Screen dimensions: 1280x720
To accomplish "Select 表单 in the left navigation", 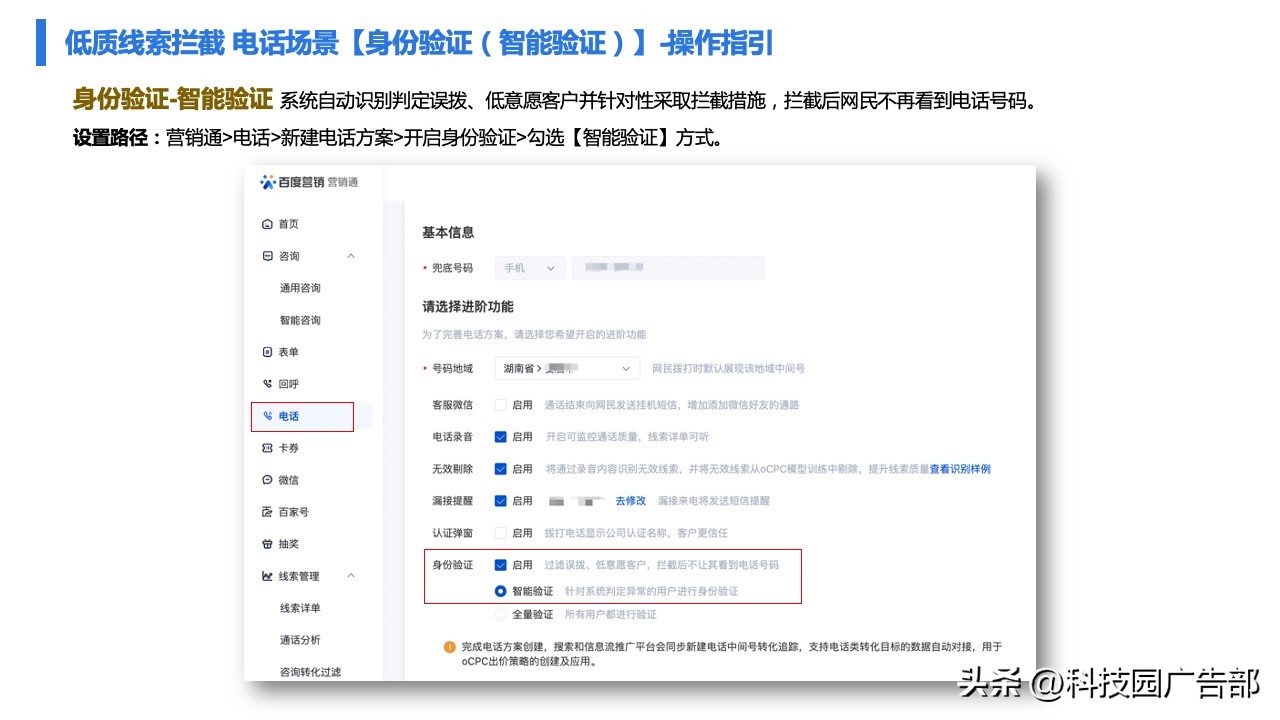I will (289, 351).
